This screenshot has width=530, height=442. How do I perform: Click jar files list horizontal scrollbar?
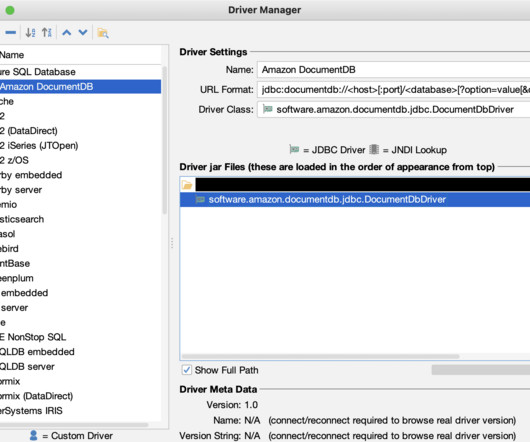click(x=320, y=357)
